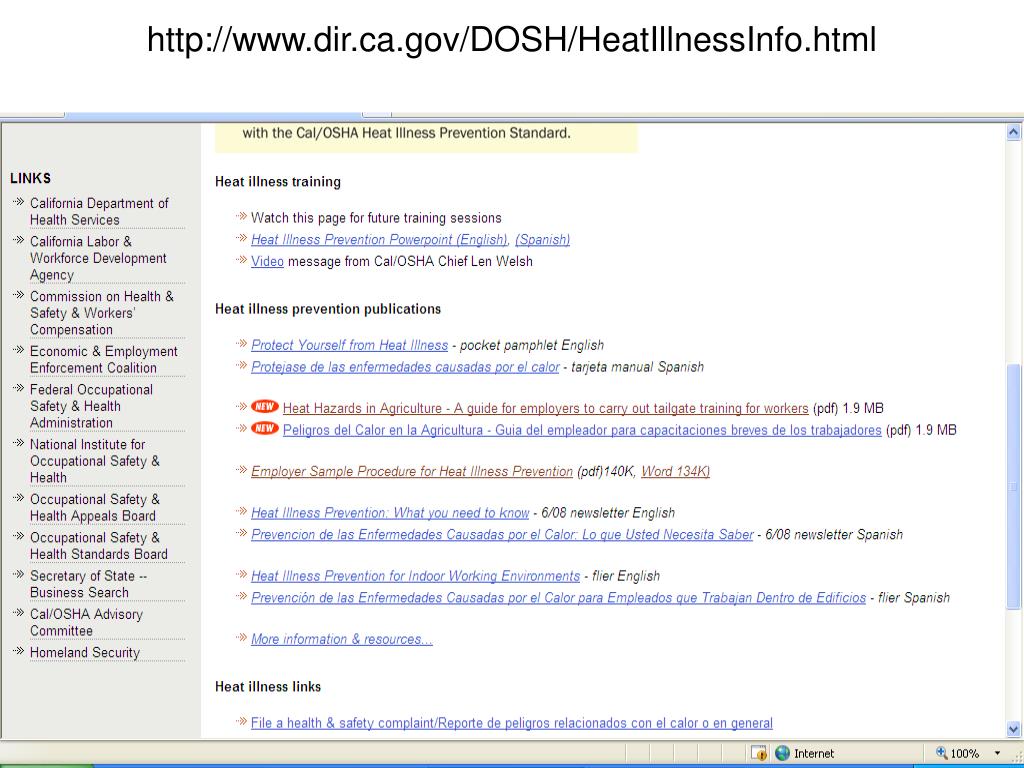Open Protect Yourself from Heat Illness pamphlet
The height and width of the screenshot is (768, 1024).
(349, 345)
